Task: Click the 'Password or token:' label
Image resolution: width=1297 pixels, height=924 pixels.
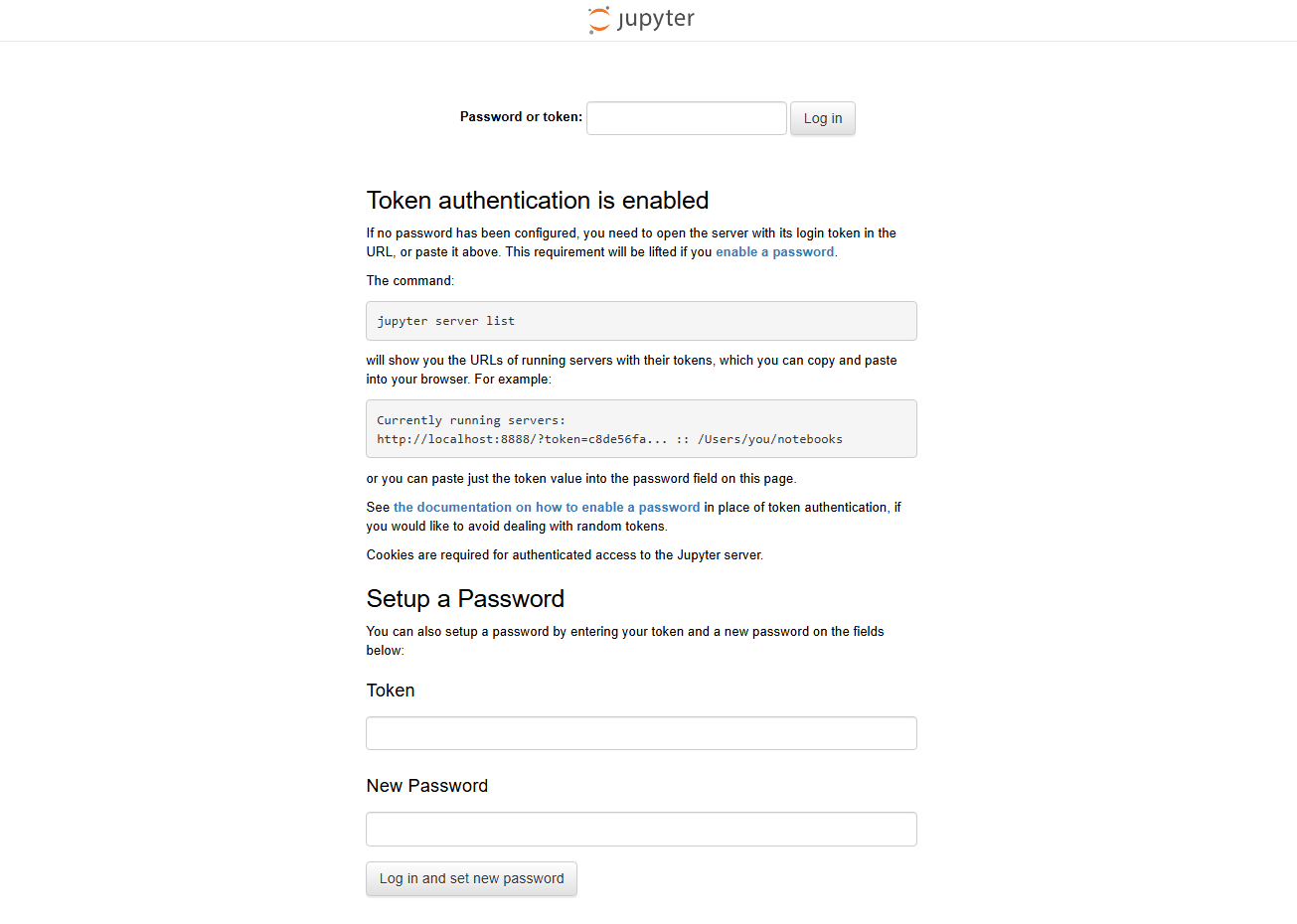Action: coord(521,117)
